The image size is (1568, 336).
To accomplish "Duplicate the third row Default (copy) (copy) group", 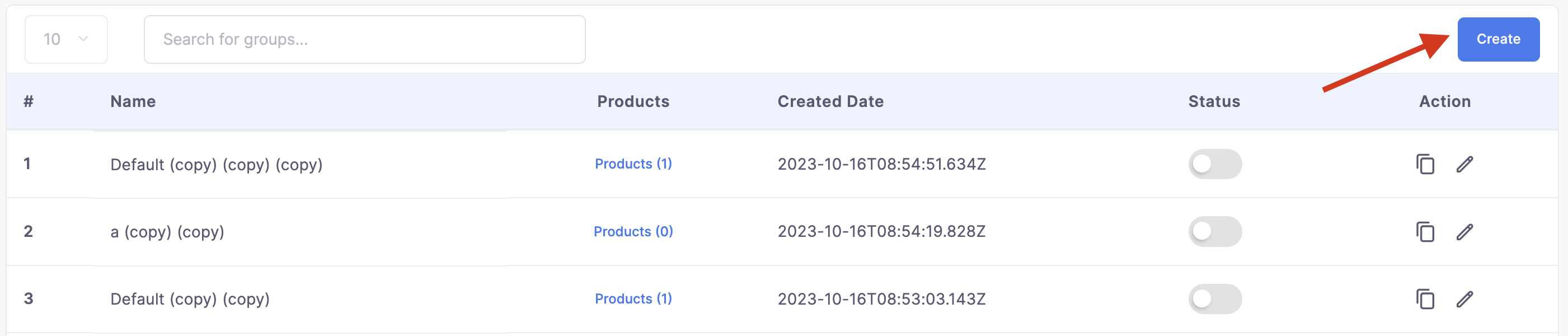I will tap(1425, 299).
